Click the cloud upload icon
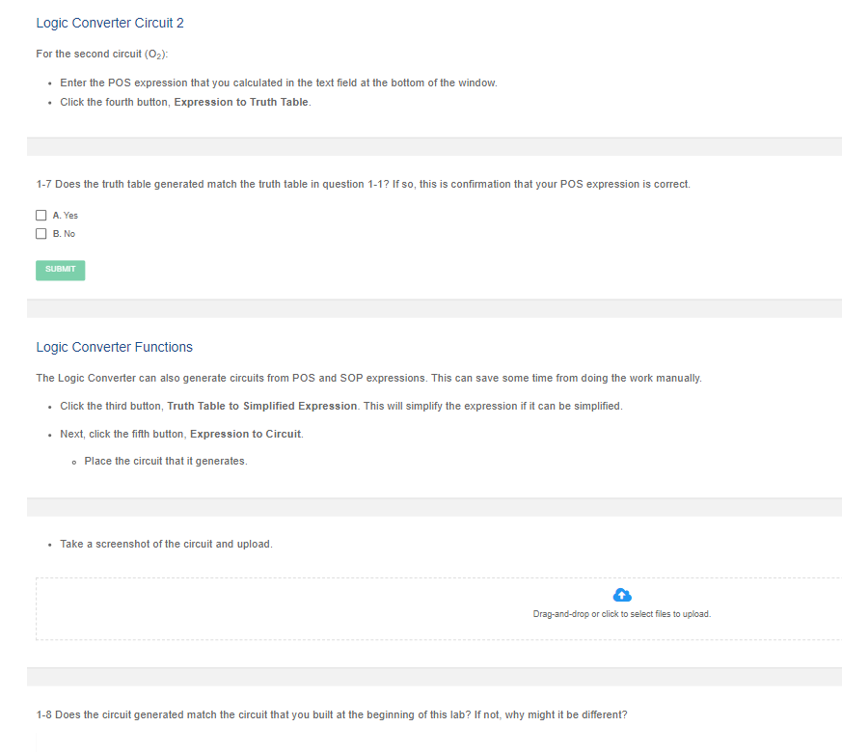867x752 pixels. click(622, 594)
